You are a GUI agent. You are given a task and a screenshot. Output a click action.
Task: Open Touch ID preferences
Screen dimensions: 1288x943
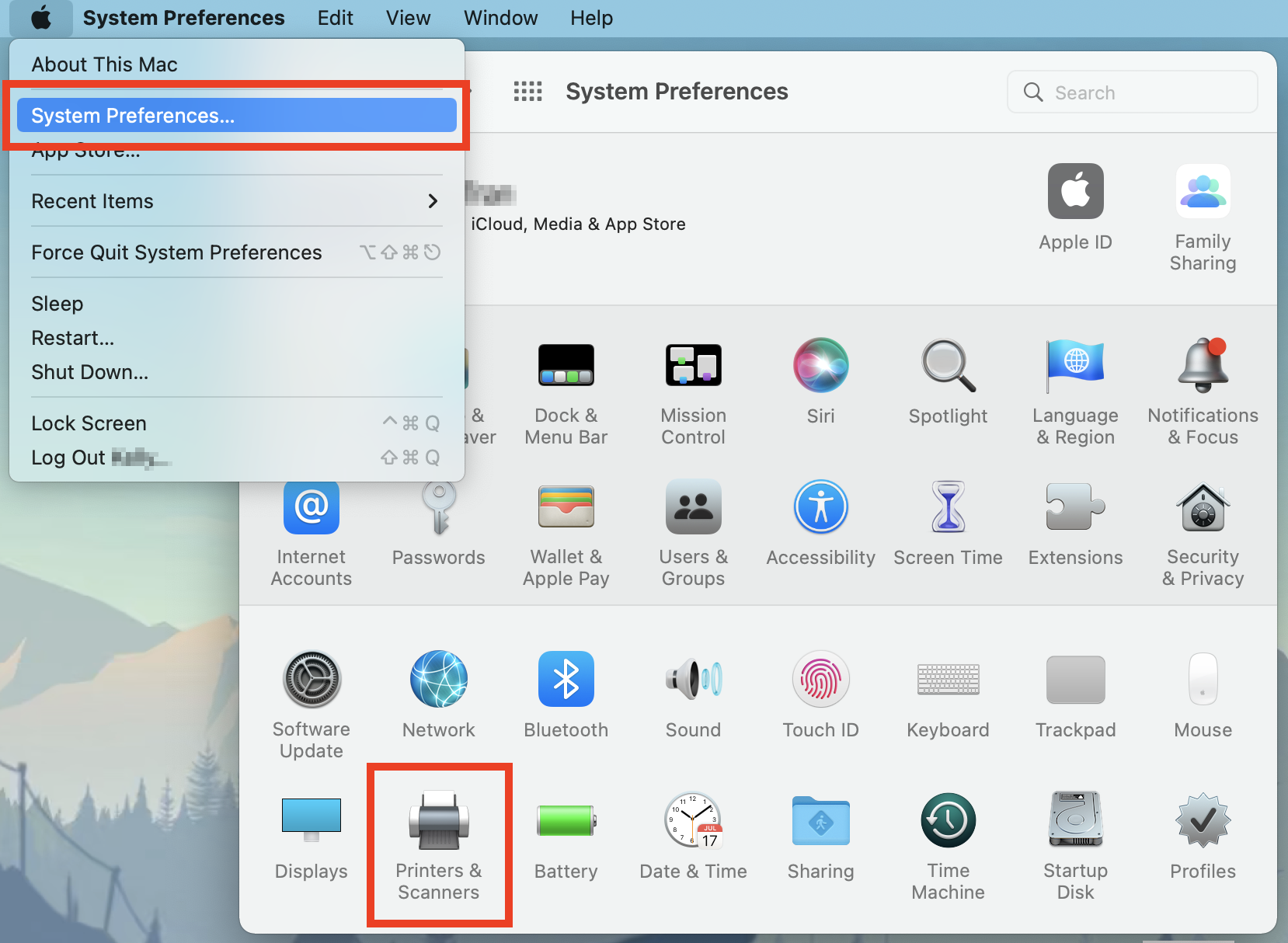point(820,695)
